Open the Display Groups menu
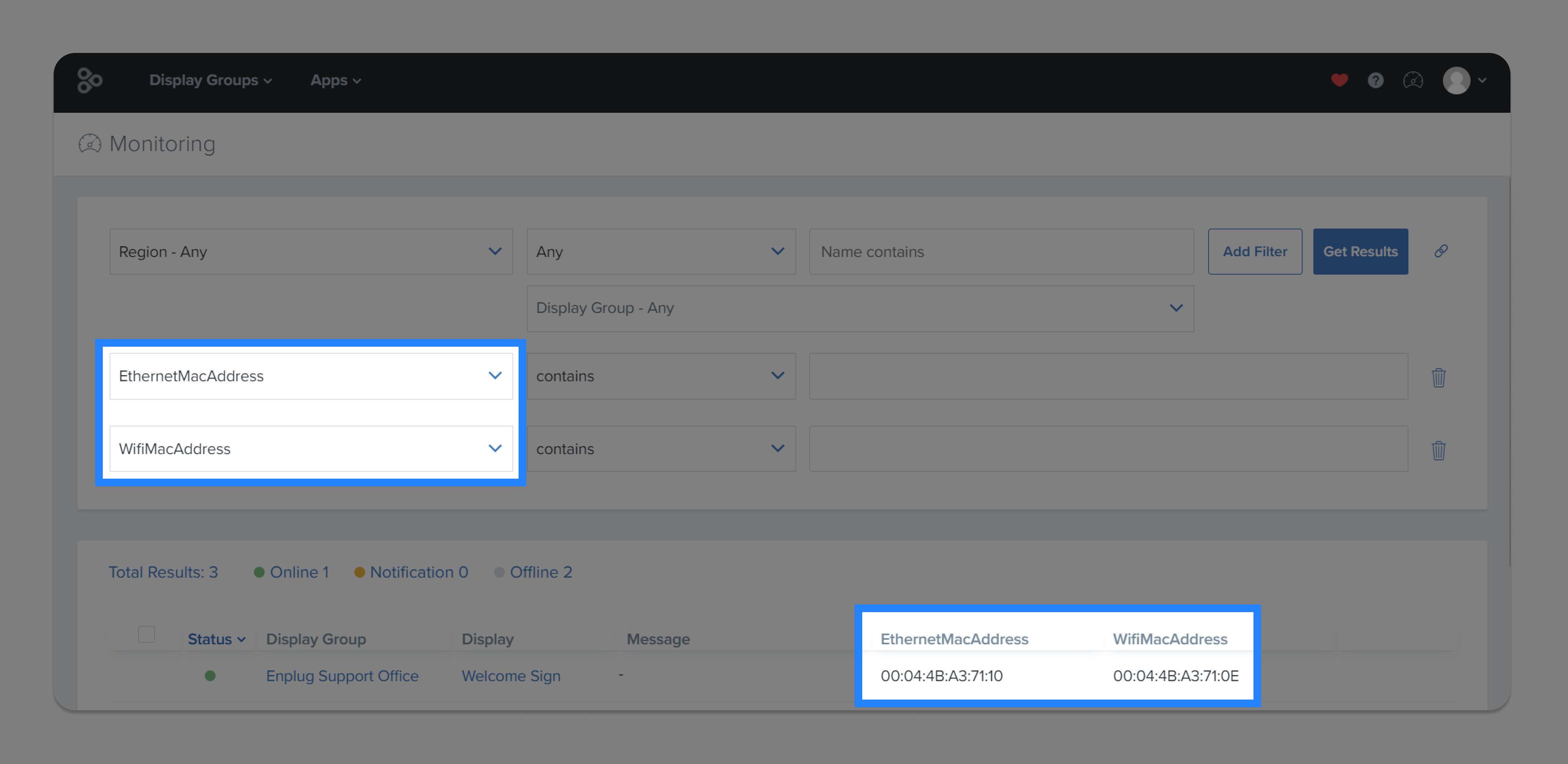The height and width of the screenshot is (764, 1568). click(x=210, y=81)
